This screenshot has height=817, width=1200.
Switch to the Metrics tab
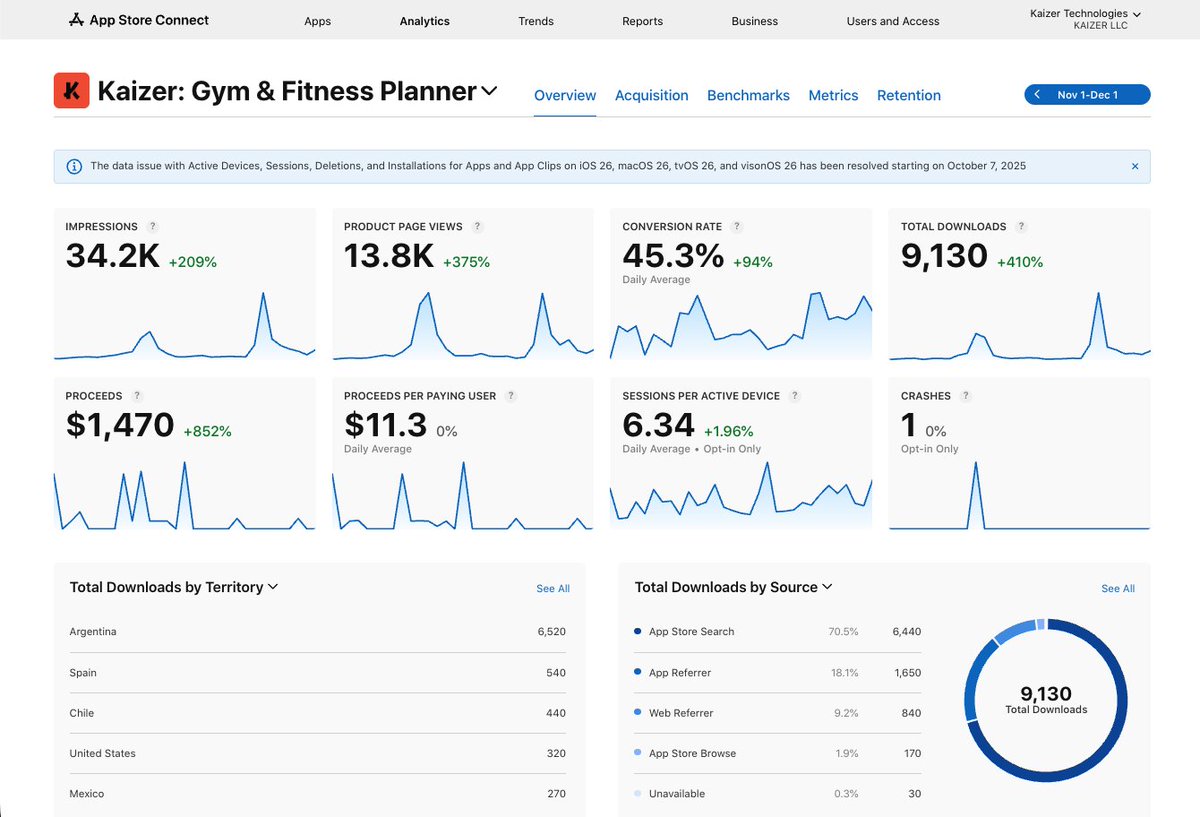[833, 96]
